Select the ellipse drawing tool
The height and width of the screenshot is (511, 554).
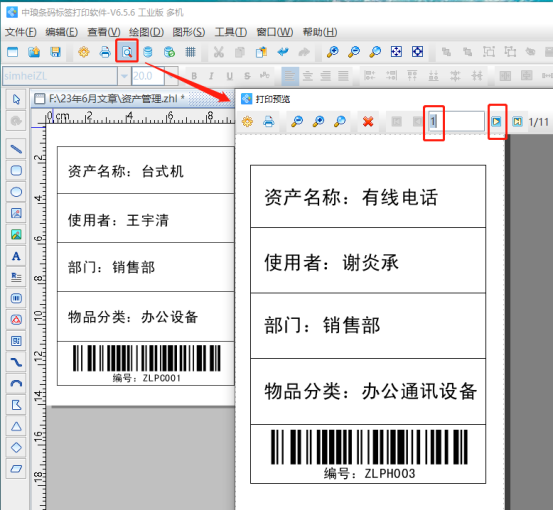point(16,192)
